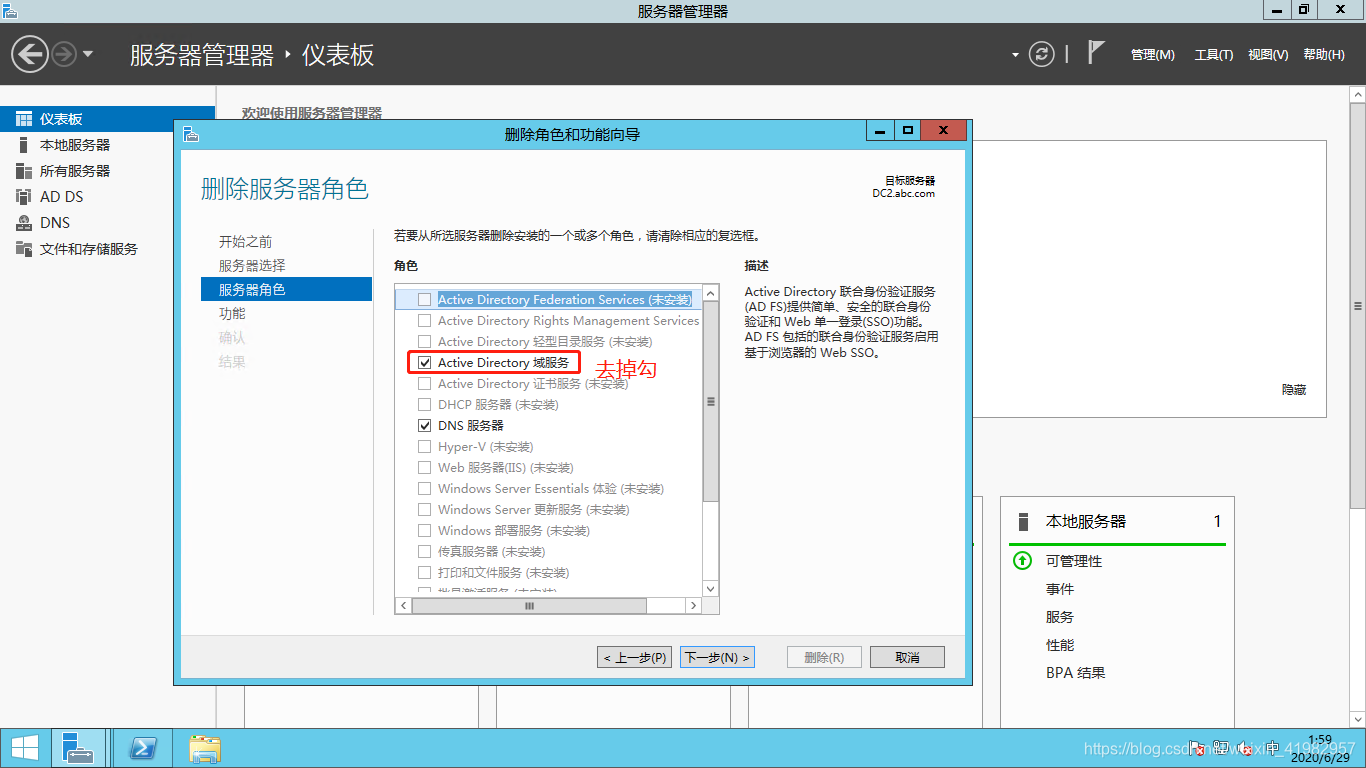1366x768 pixels.
Task: Launch PowerShell from the taskbar
Action: (x=143, y=748)
